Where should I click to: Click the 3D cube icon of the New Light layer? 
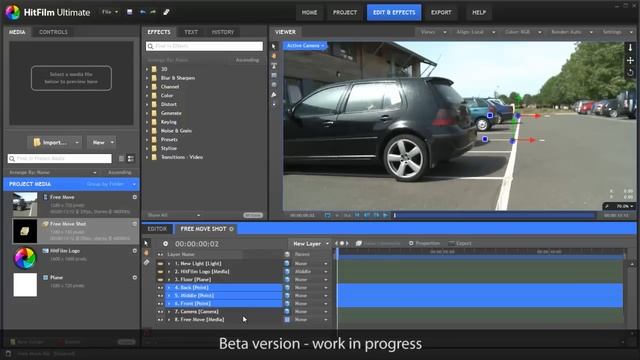pos(287,264)
